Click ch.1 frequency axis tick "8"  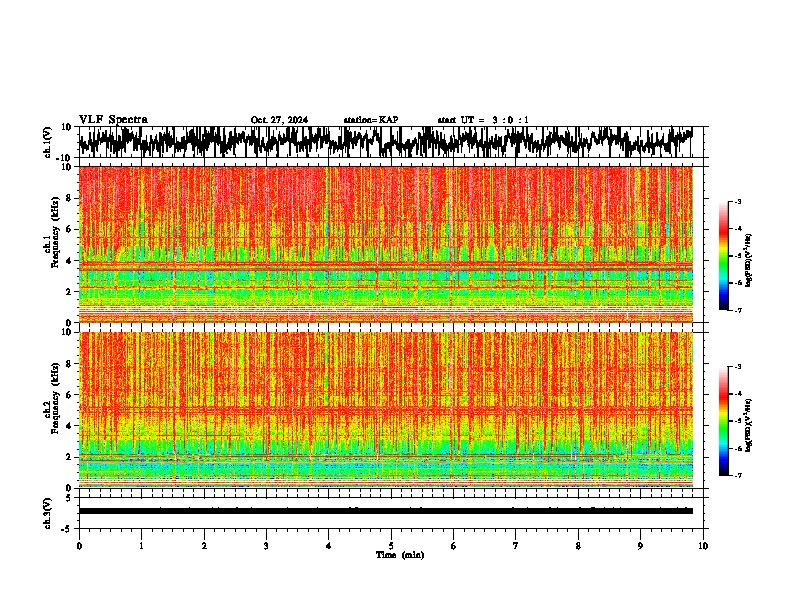point(69,198)
